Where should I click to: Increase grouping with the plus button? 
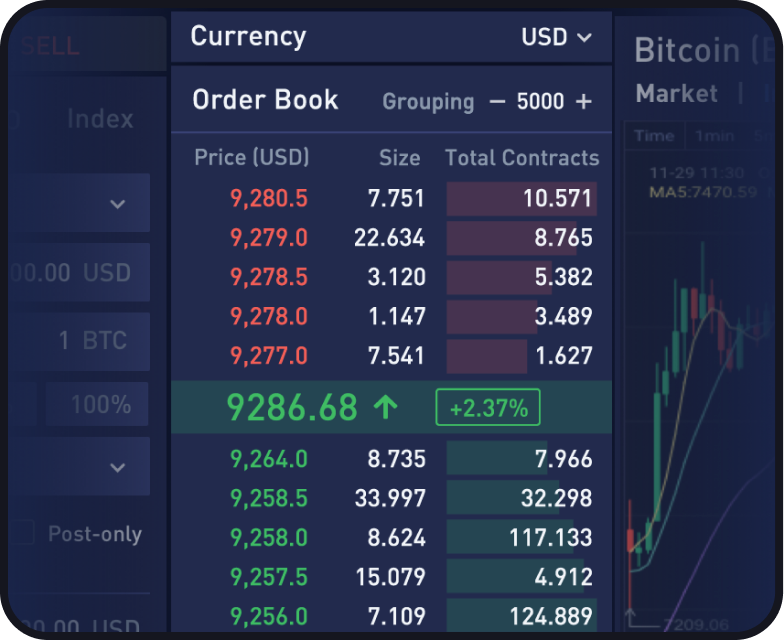584,102
